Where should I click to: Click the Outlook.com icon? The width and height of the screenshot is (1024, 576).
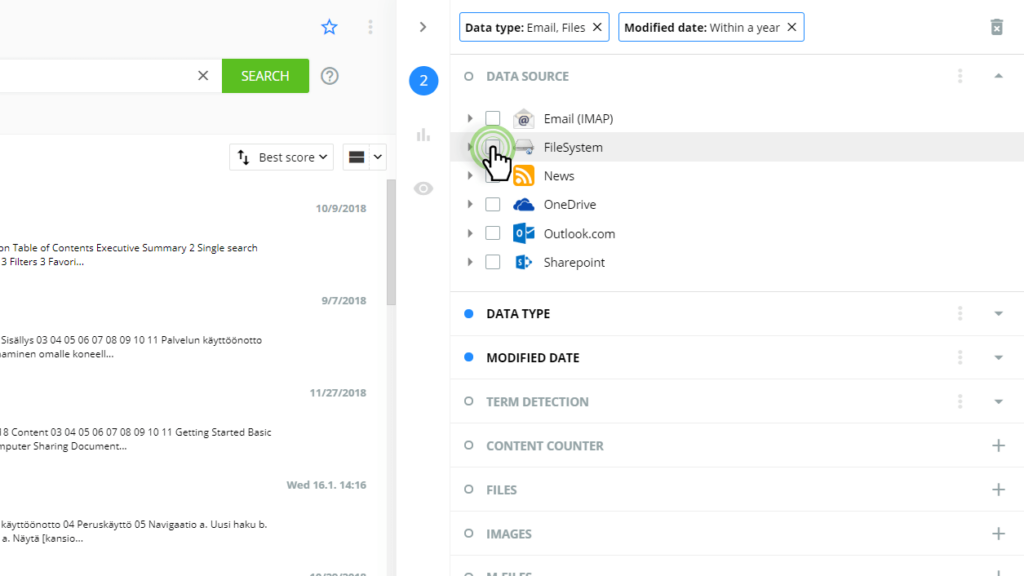(524, 233)
